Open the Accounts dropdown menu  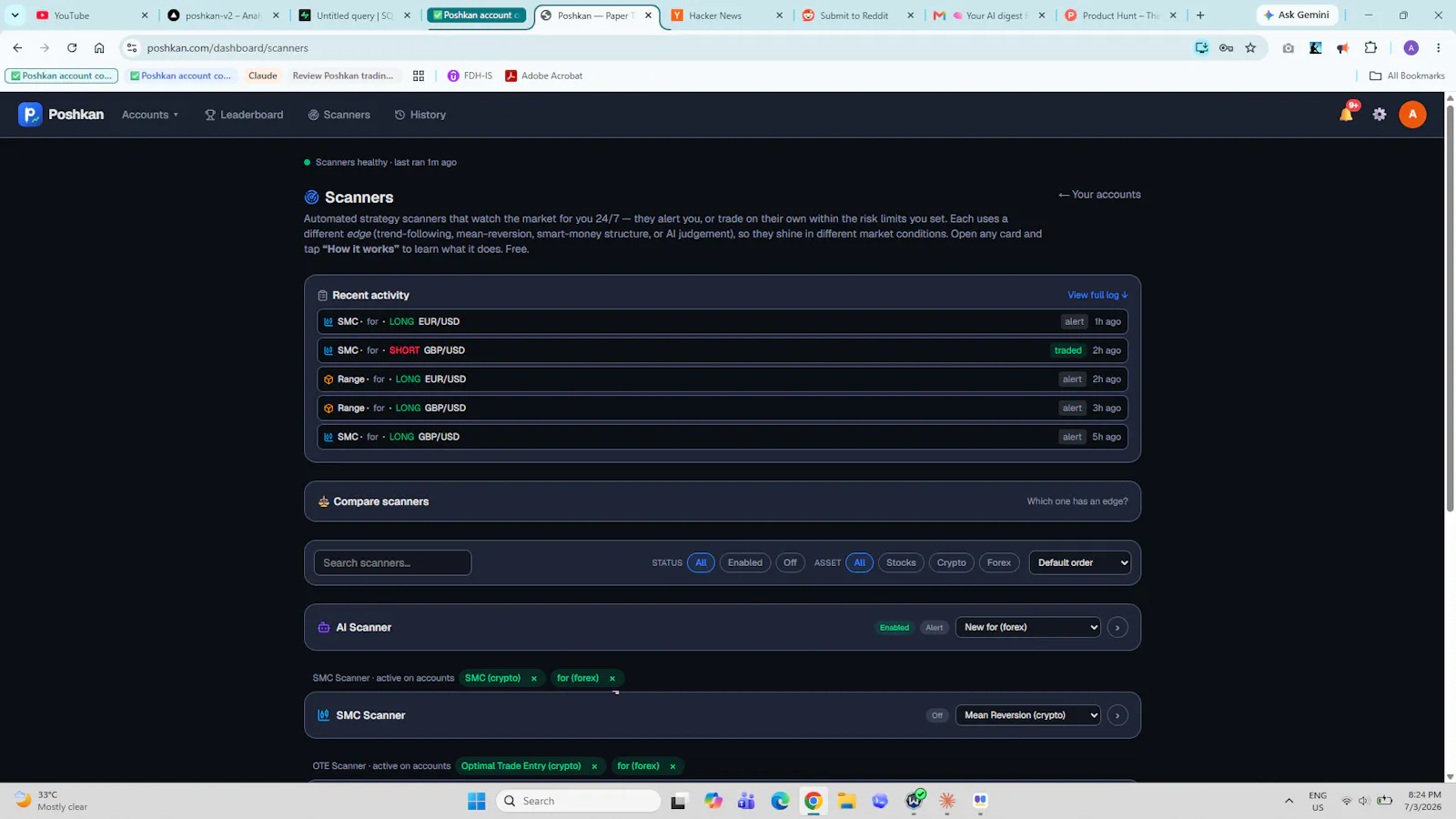pos(150,115)
